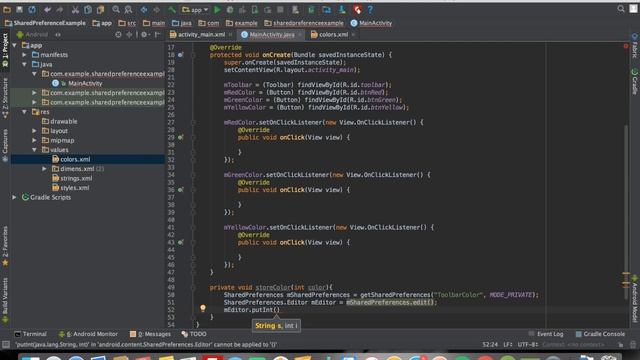The height and width of the screenshot is (360, 640).
Task: Expand the mipmap folder
Action: [x=34, y=140]
